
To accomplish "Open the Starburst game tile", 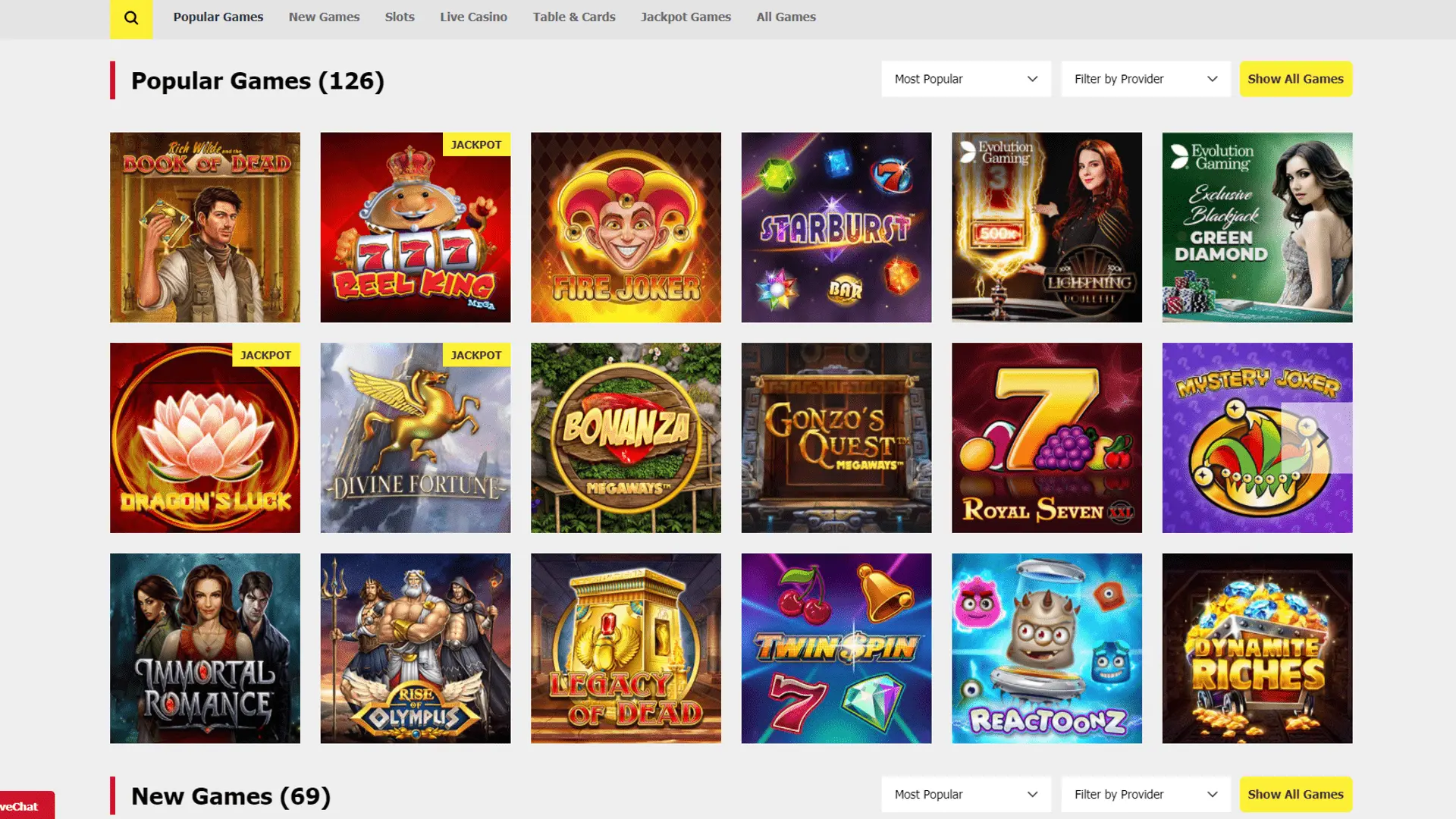I will pyautogui.click(x=836, y=227).
